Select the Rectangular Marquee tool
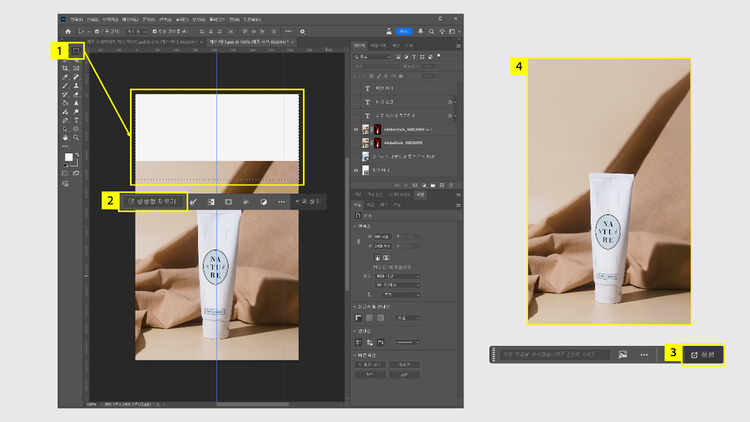 tap(77, 52)
